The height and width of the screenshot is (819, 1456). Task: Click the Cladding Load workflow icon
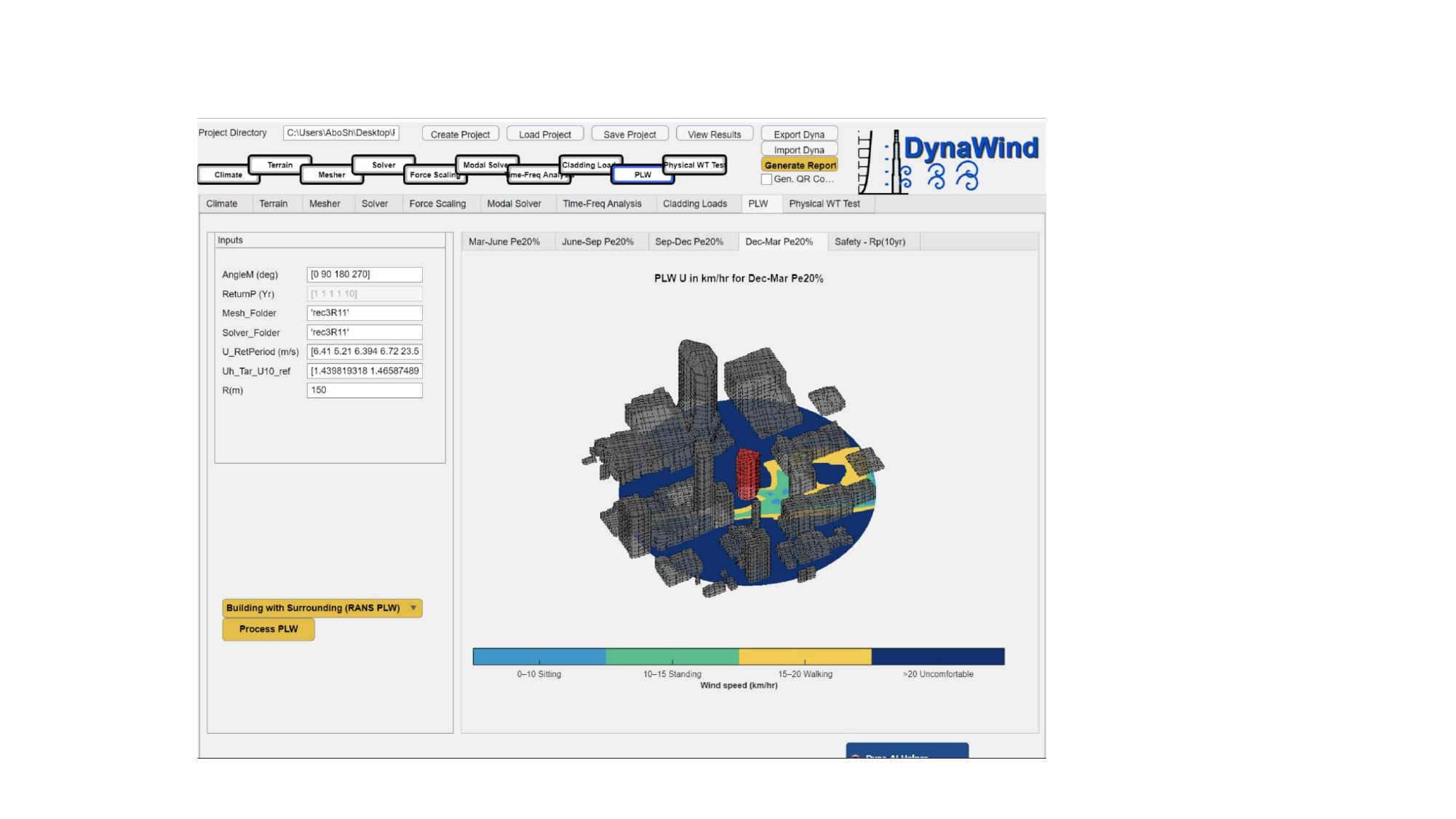(589, 165)
